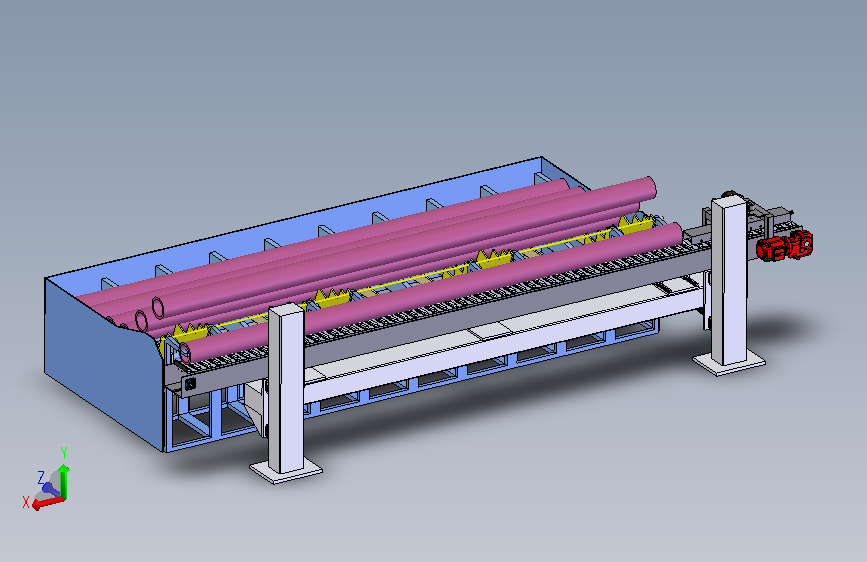
Task: Select the white support column near the motor
Action: (x=729, y=285)
